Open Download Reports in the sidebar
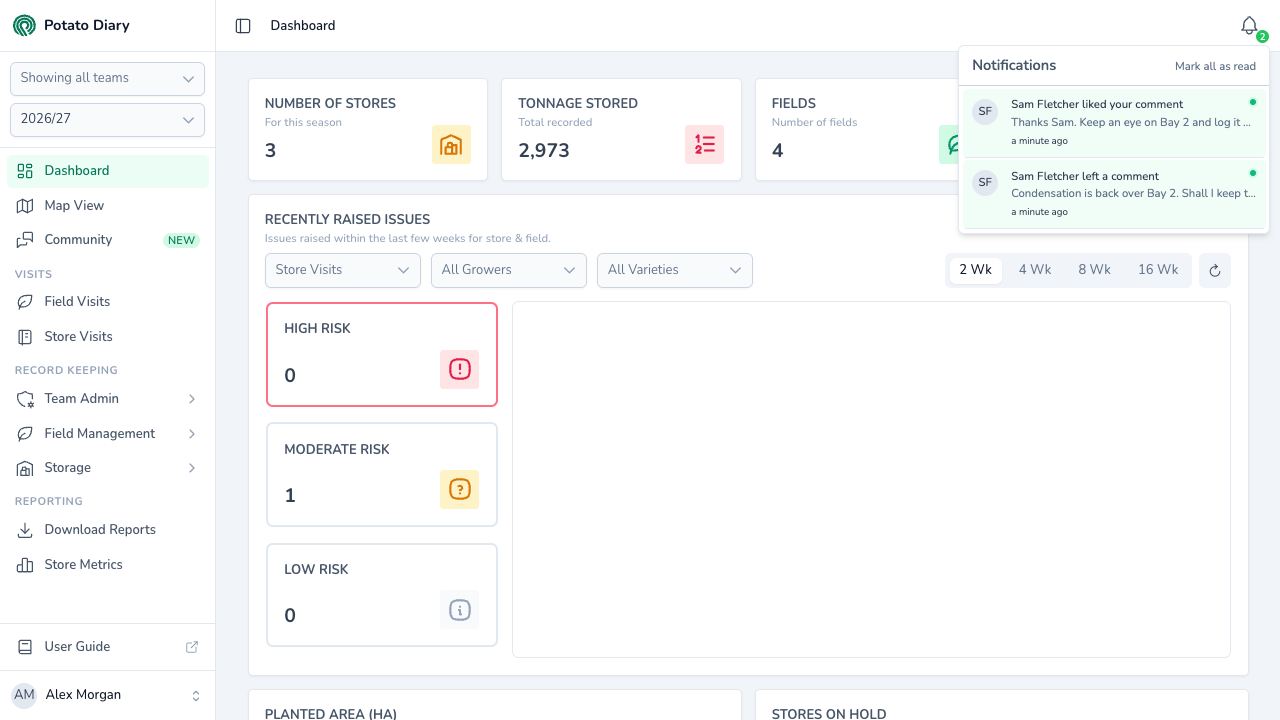This screenshot has width=1280, height=720. [108, 530]
